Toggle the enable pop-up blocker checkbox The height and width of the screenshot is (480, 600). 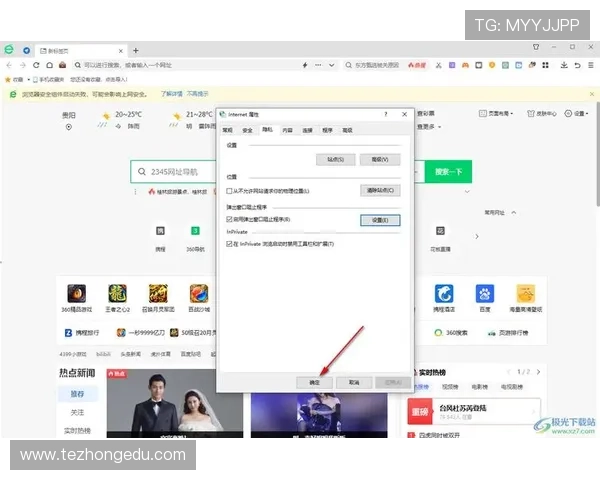coord(229,219)
